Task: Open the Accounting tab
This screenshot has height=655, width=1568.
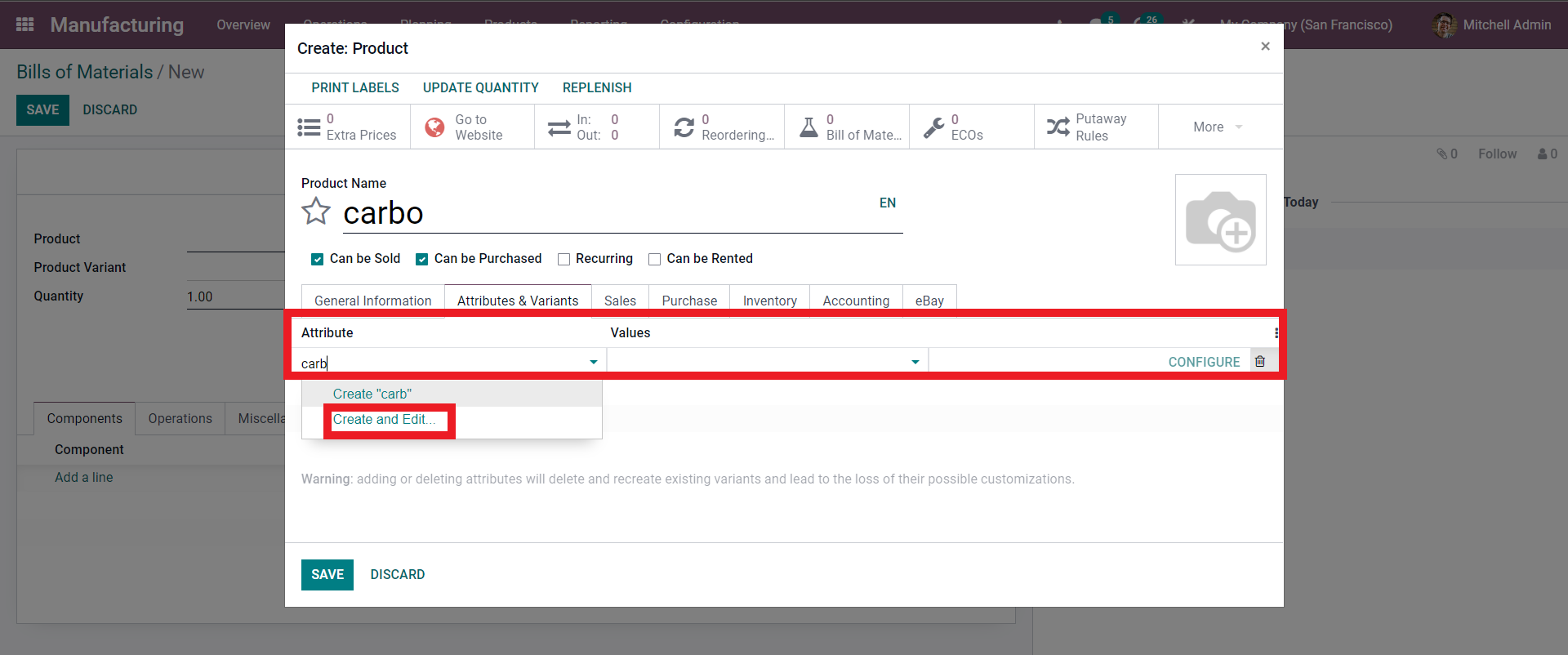Action: point(856,301)
